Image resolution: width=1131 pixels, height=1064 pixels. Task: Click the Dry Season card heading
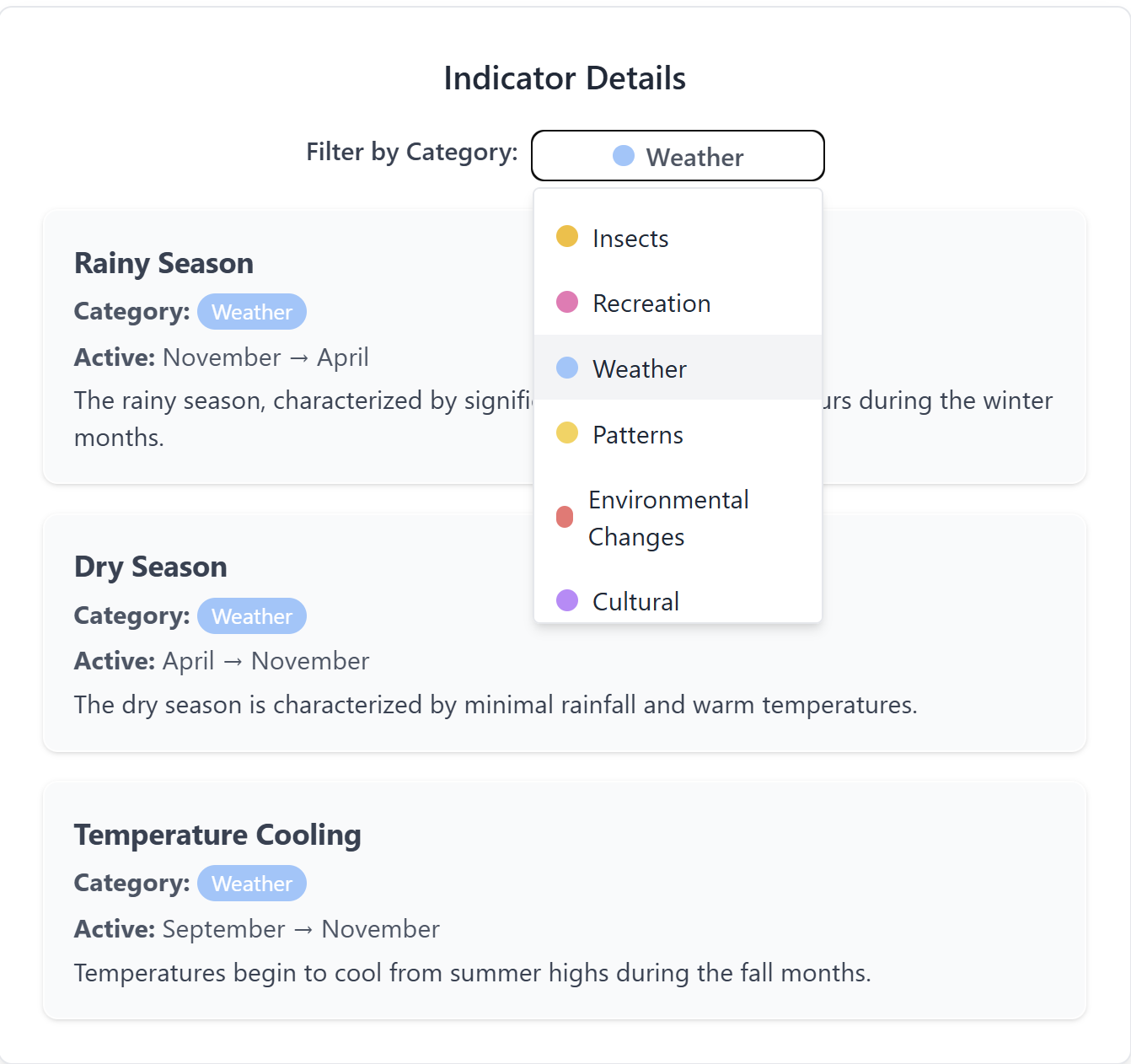coord(151,567)
